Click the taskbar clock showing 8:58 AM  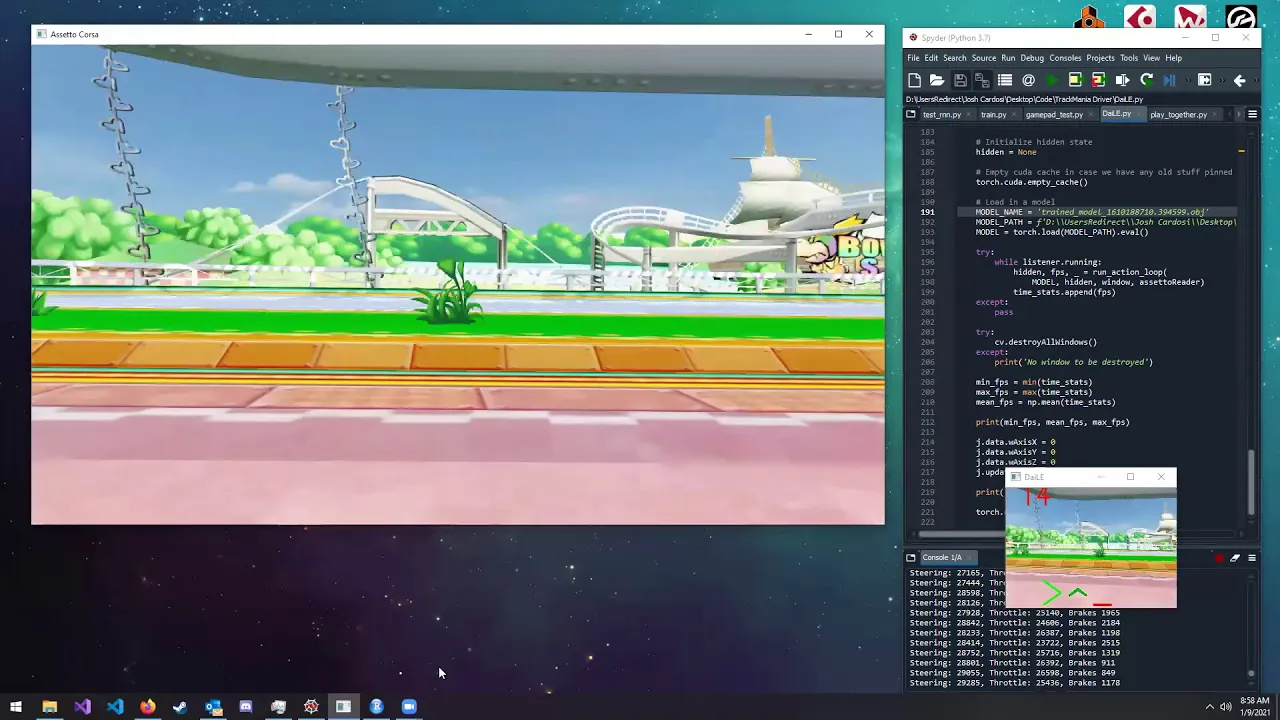coord(1255,707)
